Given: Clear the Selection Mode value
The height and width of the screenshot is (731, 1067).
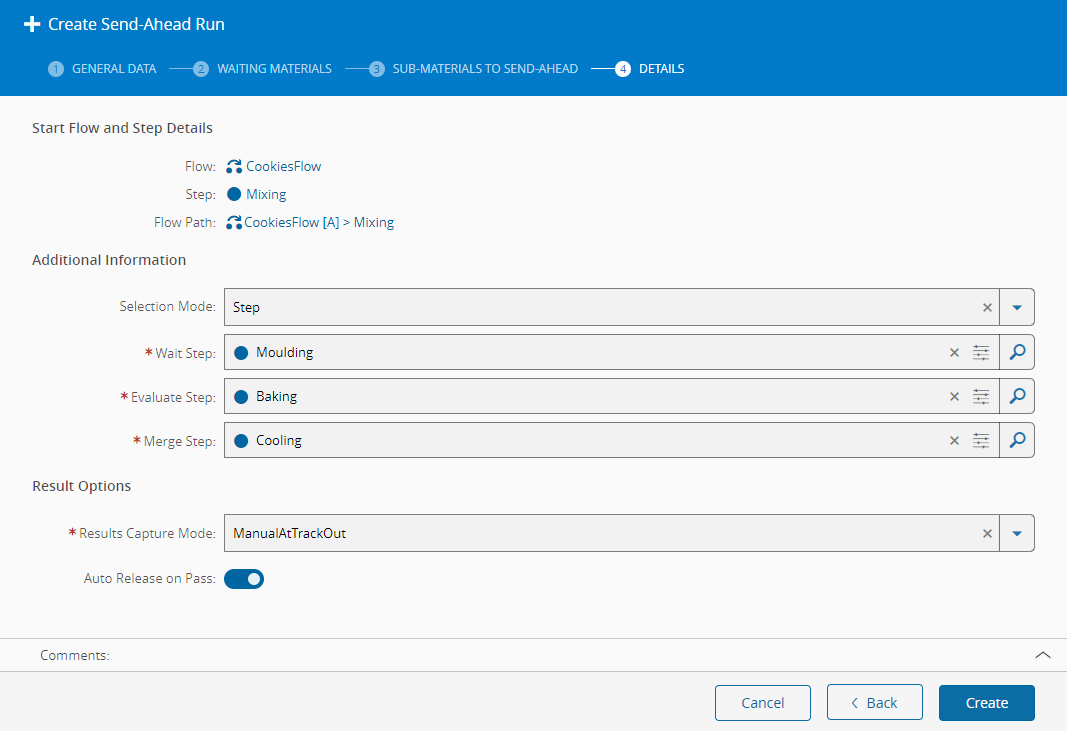Looking at the screenshot, I should [987, 307].
